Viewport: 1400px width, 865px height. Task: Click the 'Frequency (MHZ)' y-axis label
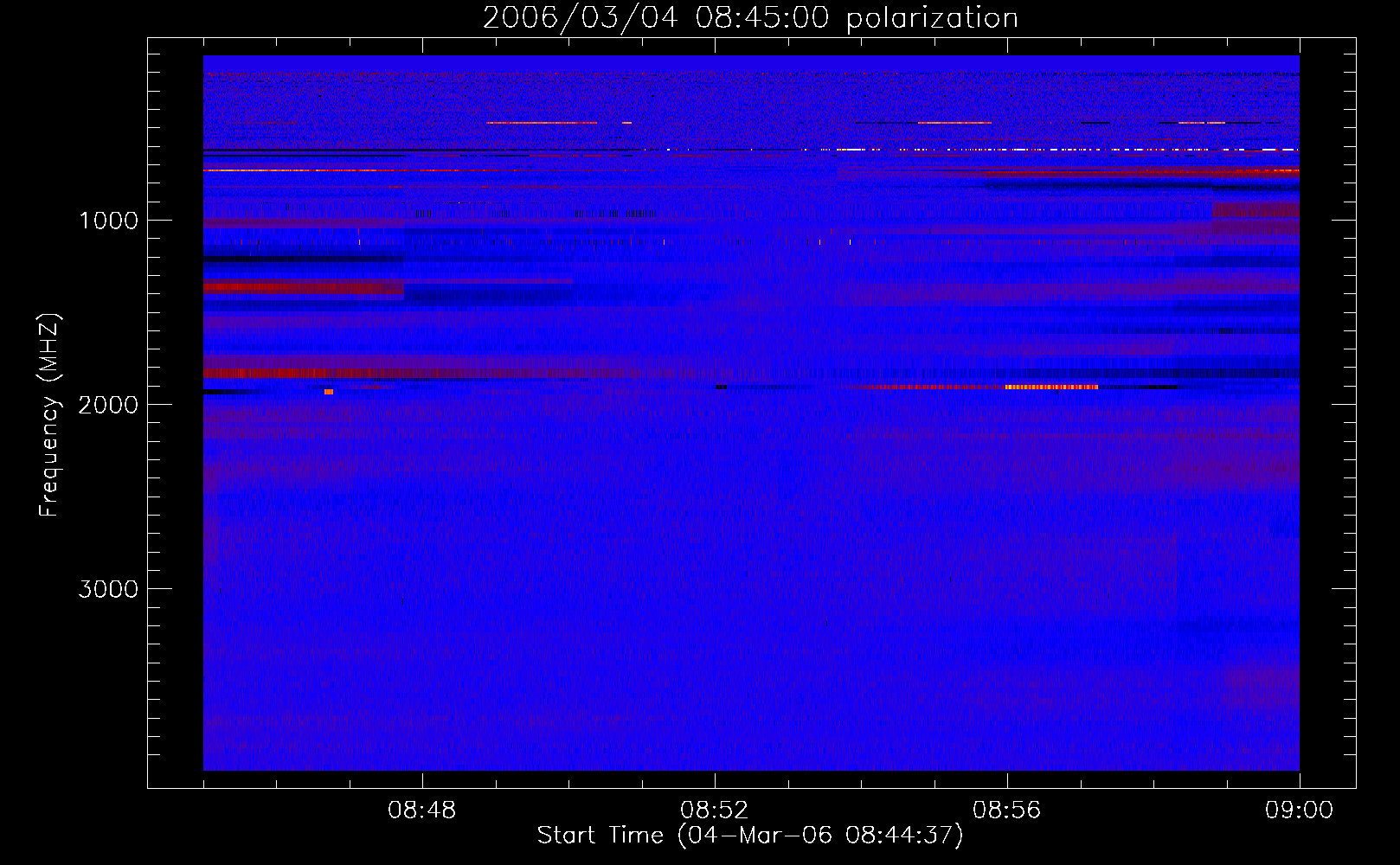(x=49, y=414)
